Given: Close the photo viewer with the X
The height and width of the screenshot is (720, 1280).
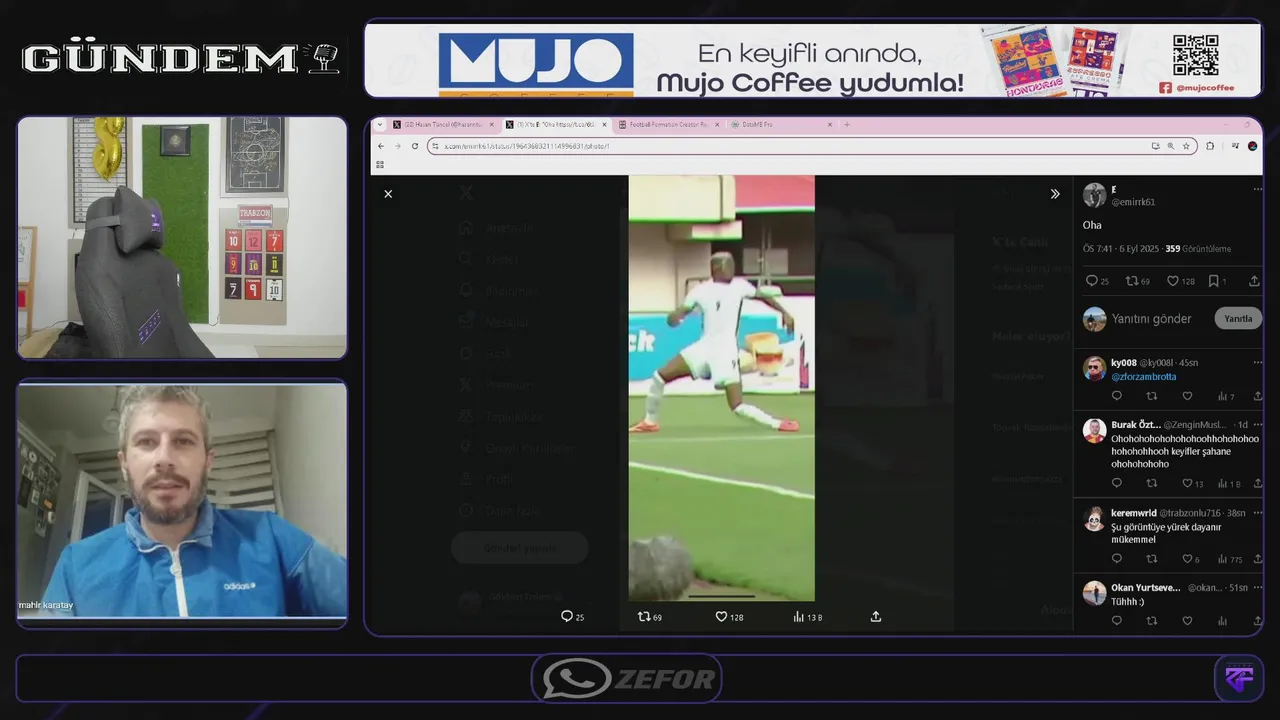Looking at the screenshot, I should click(388, 194).
